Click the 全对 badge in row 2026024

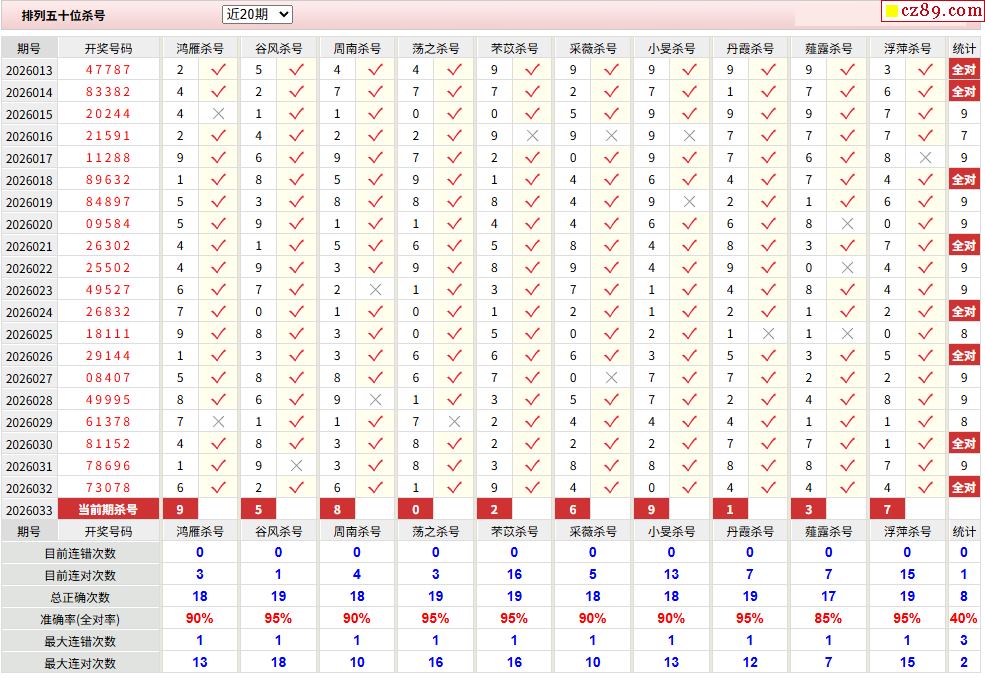coord(964,312)
